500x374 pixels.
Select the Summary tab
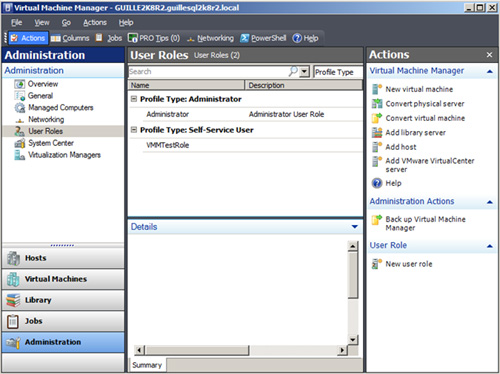point(147,365)
